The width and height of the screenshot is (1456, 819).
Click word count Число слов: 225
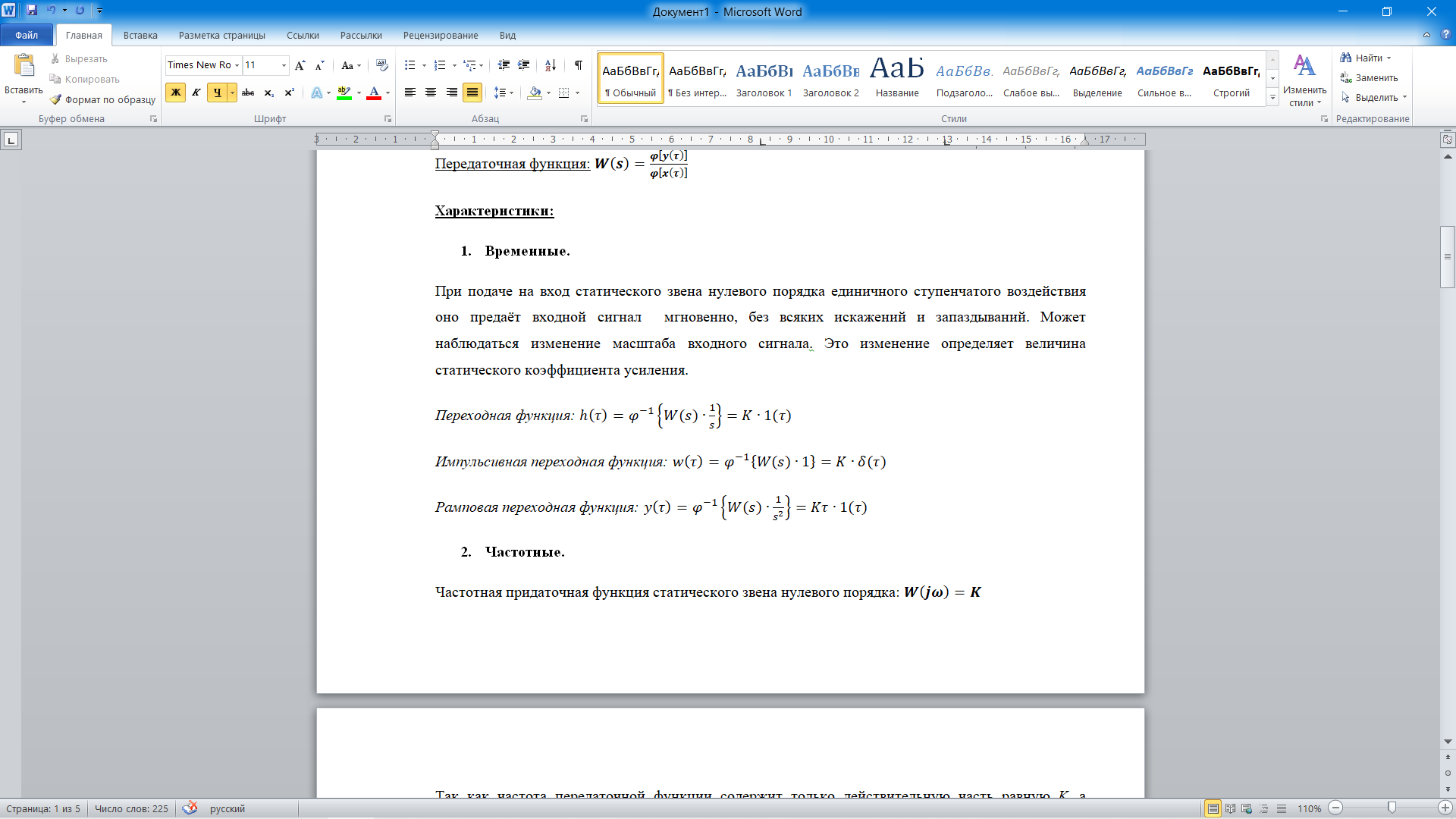131,808
